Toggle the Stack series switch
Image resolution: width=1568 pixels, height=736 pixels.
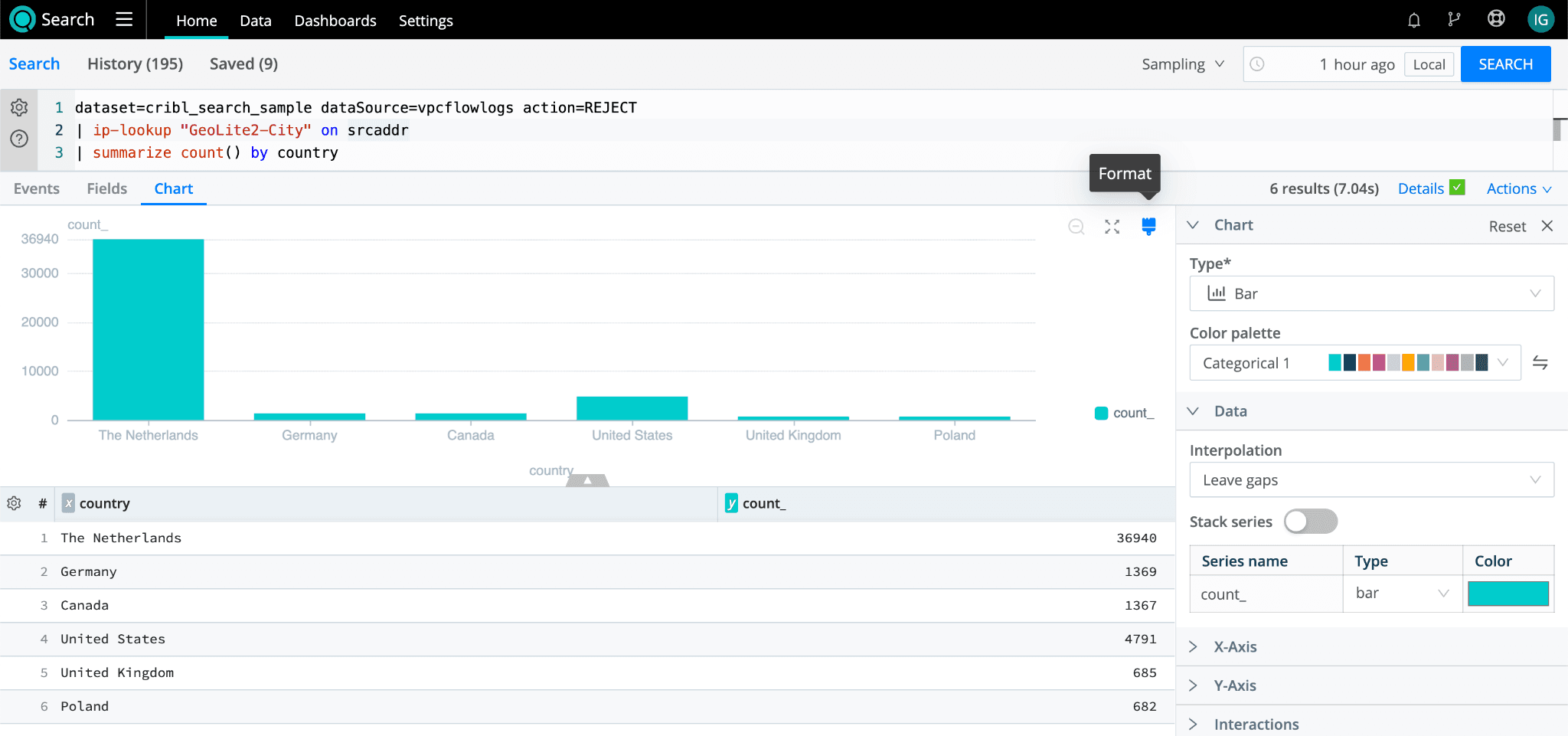[x=1310, y=522]
